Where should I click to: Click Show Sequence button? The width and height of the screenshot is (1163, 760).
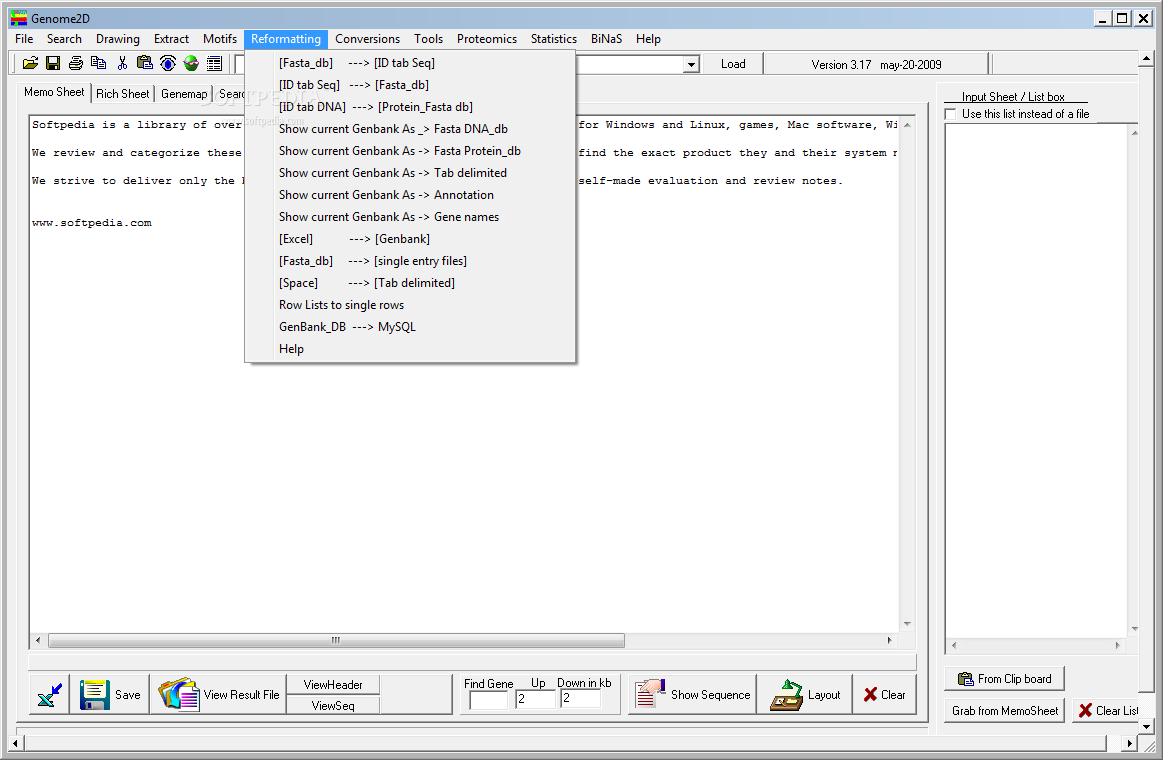tap(693, 695)
